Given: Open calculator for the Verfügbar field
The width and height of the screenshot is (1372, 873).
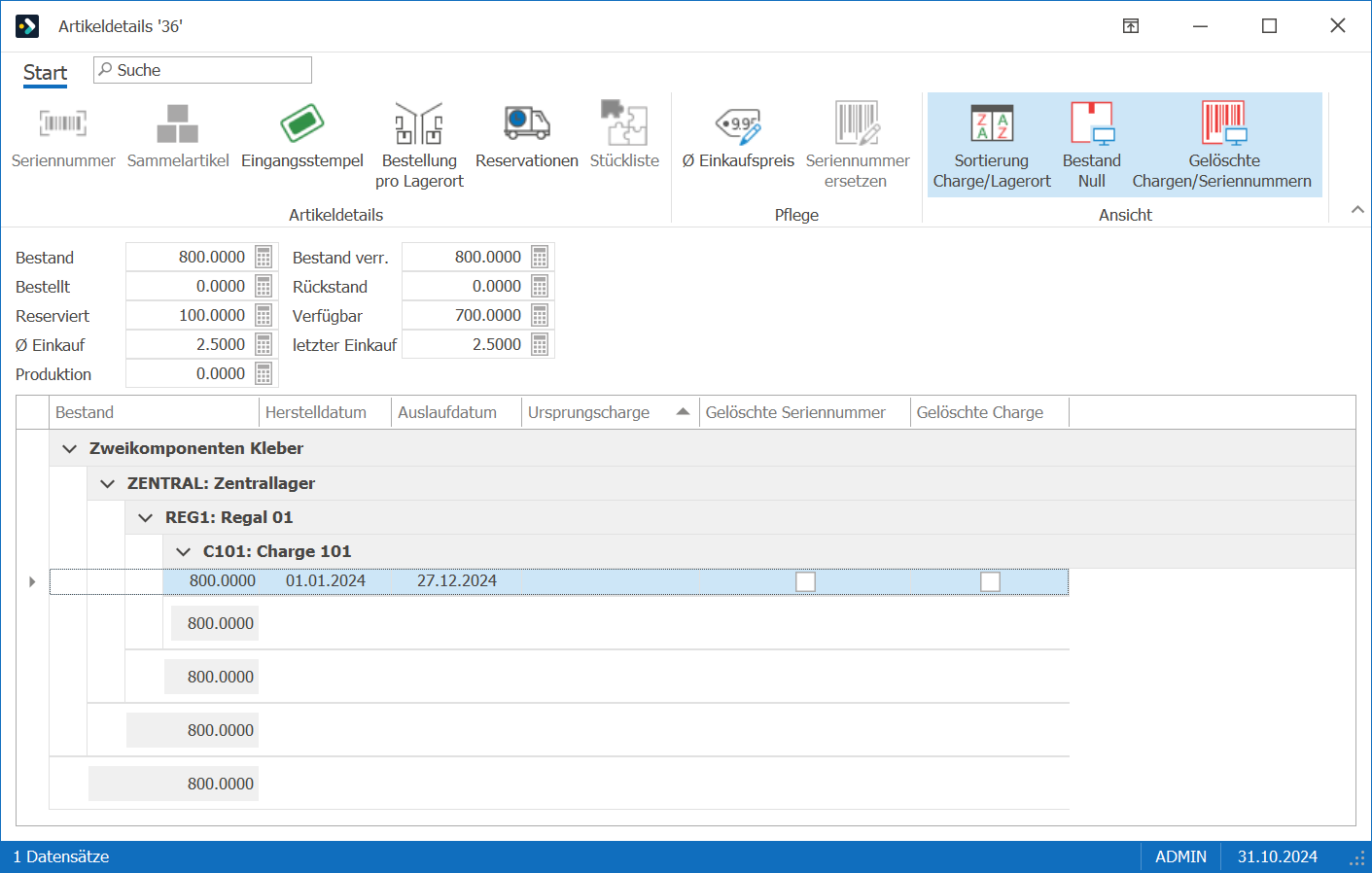Looking at the screenshot, I should [x=540, y=315].
